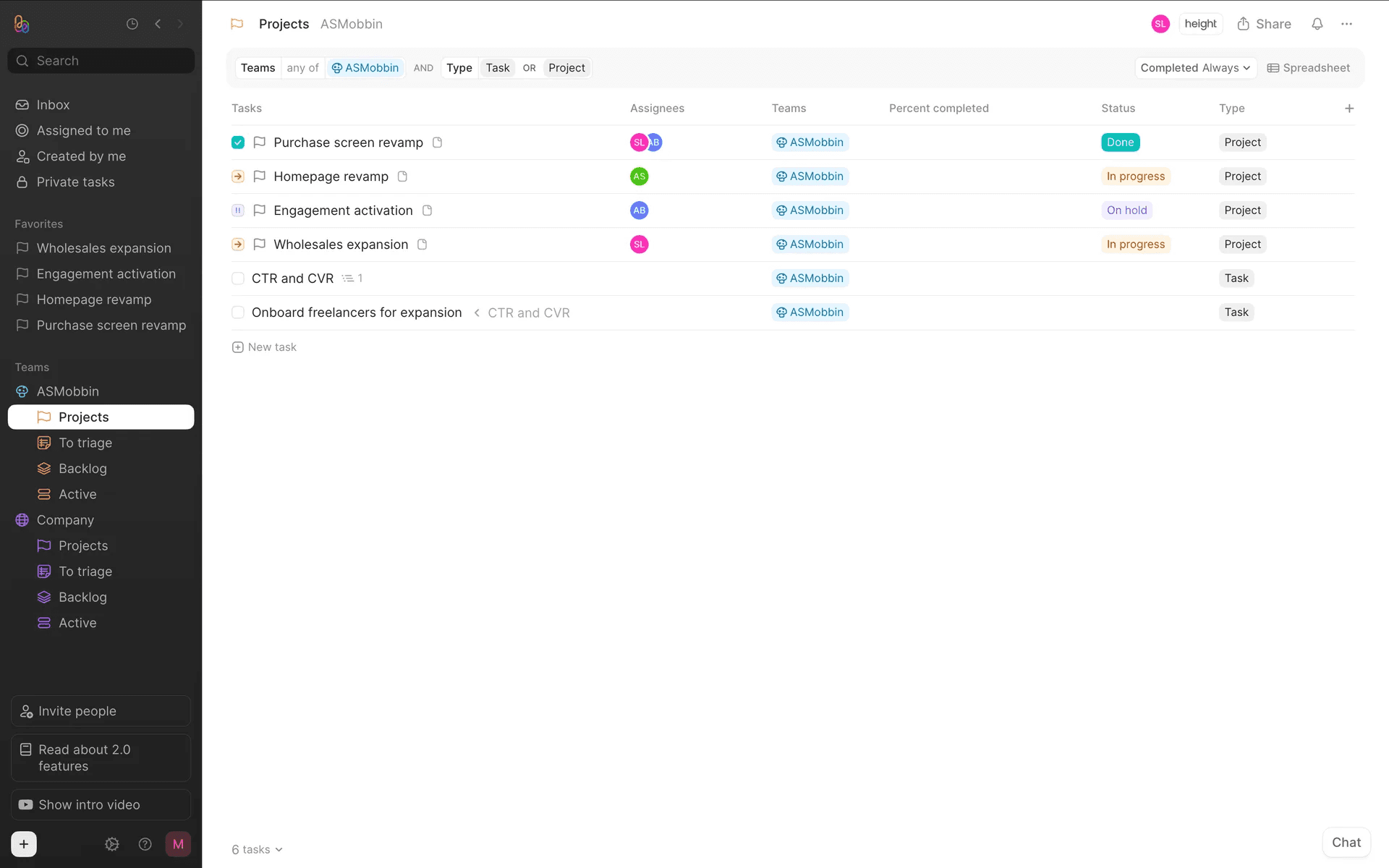Check Onboard freelancers for expansion checkbox
Viewport: 1389px width, 868px height.
click(x=238, y=312)
